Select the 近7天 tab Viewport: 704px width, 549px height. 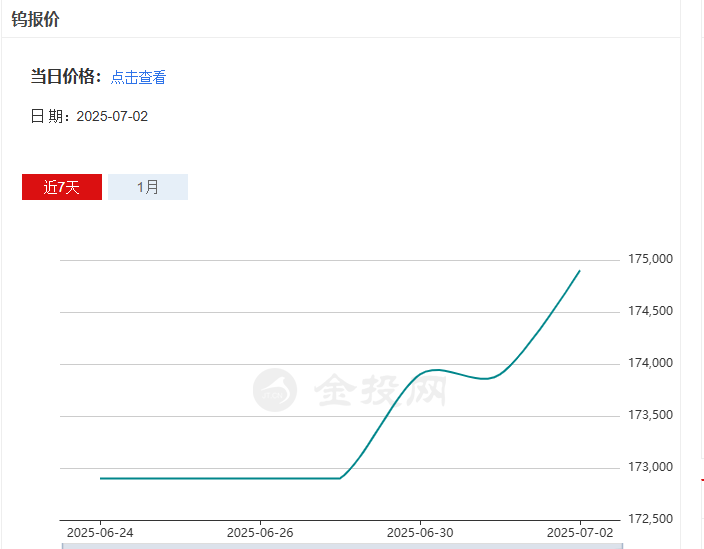point(62,187)
